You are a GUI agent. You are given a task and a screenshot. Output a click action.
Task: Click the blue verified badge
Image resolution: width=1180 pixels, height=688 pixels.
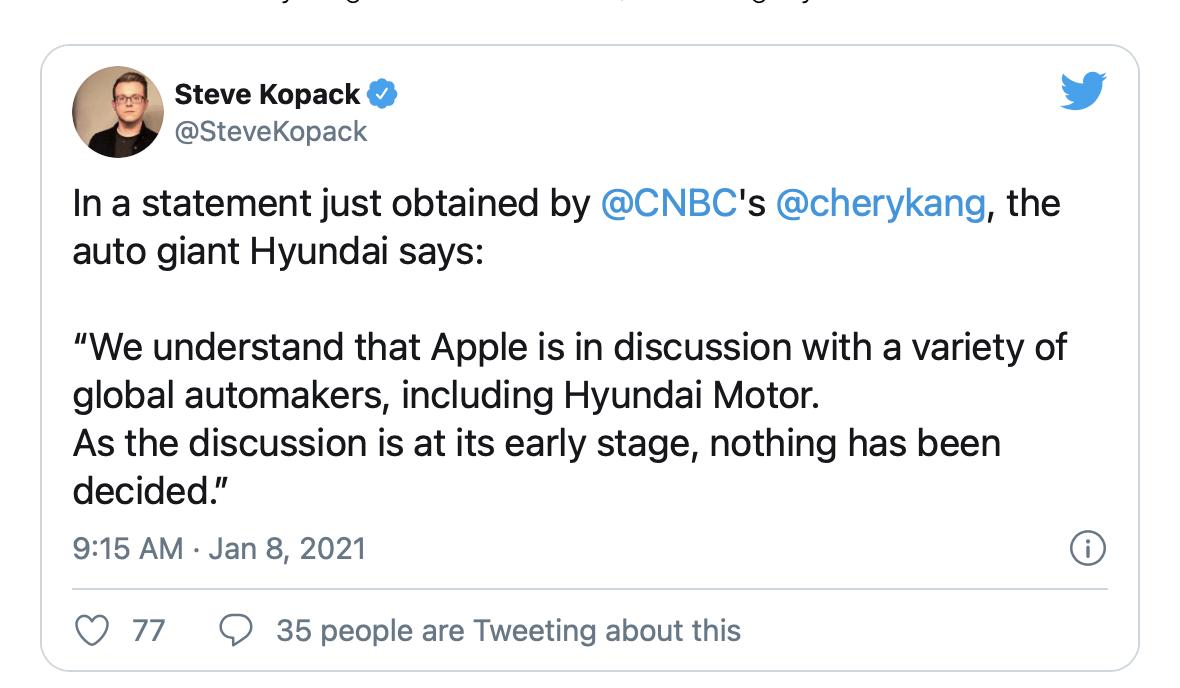coord(384,95)
